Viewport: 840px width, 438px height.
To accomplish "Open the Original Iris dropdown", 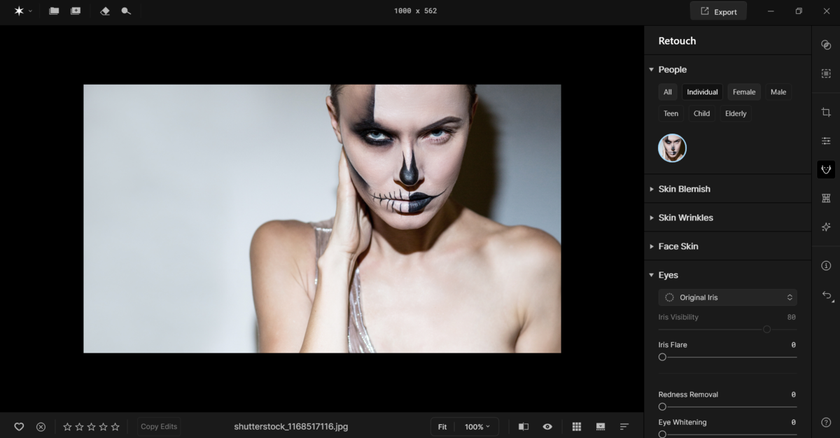I will pyautogui.click(x=727, y=297).
